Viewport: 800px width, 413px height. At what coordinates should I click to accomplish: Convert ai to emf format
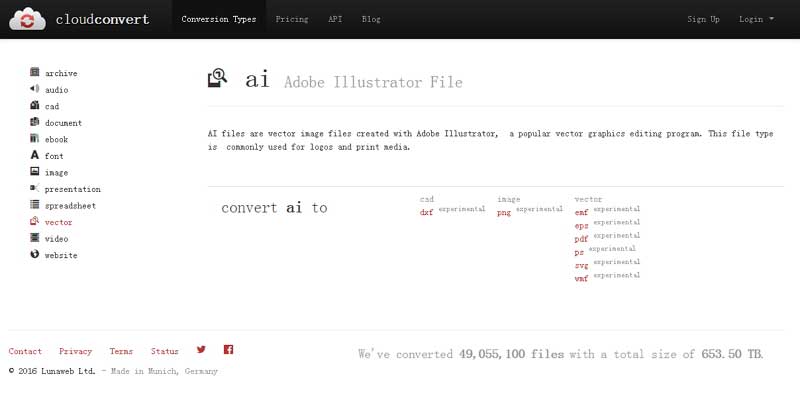point(581,212)
